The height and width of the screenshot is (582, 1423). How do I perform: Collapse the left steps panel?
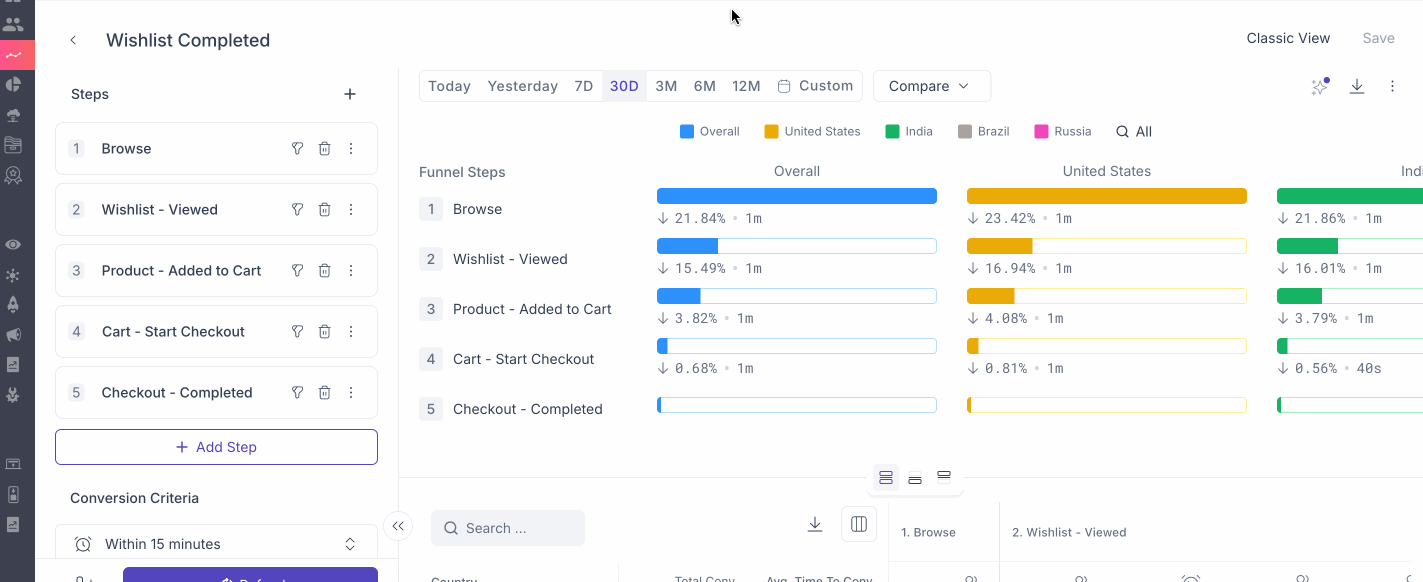tap(398, 526)
